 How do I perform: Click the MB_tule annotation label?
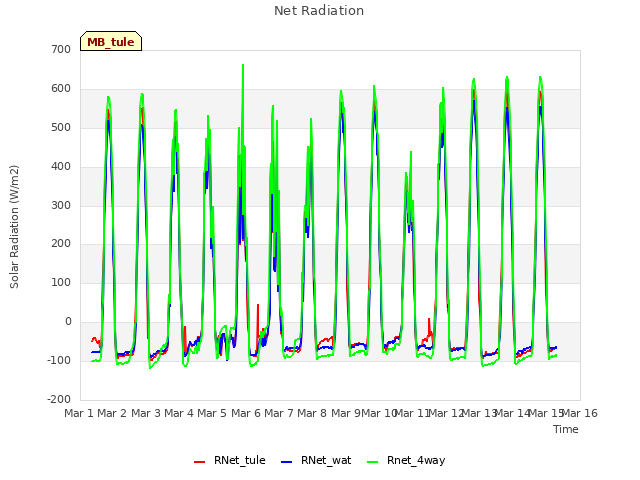[x=111, y=42]
